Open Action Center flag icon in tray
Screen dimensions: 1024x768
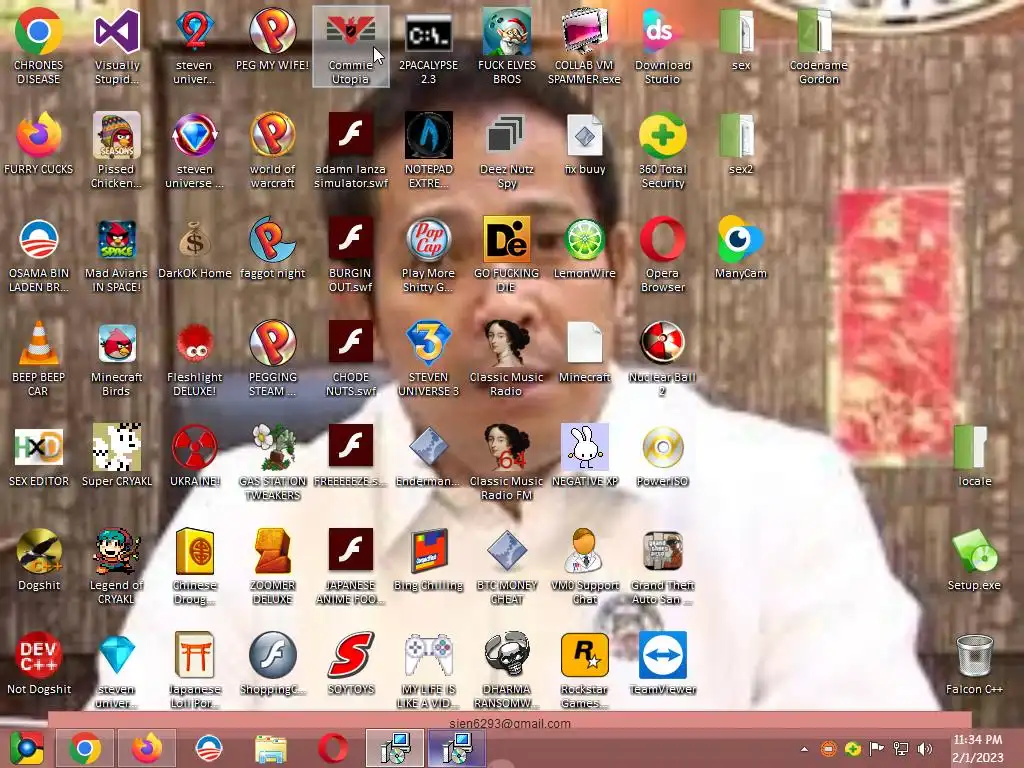tap(876, 749)
